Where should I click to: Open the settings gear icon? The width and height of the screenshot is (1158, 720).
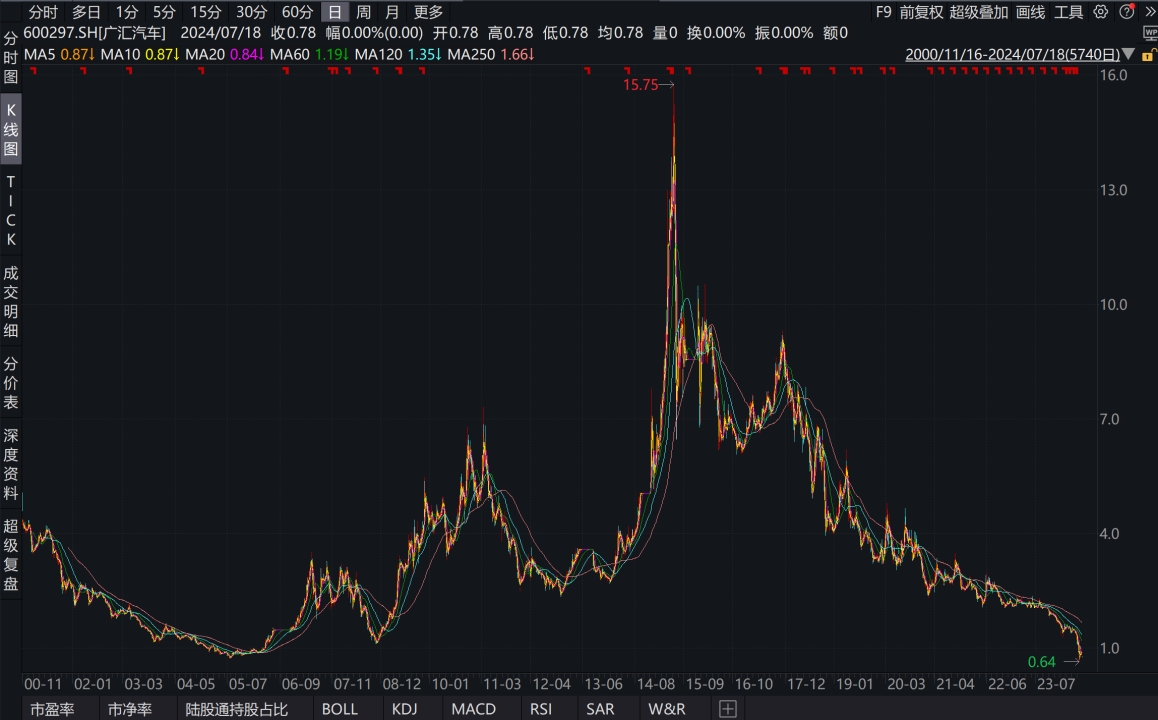coord(1101,12)
